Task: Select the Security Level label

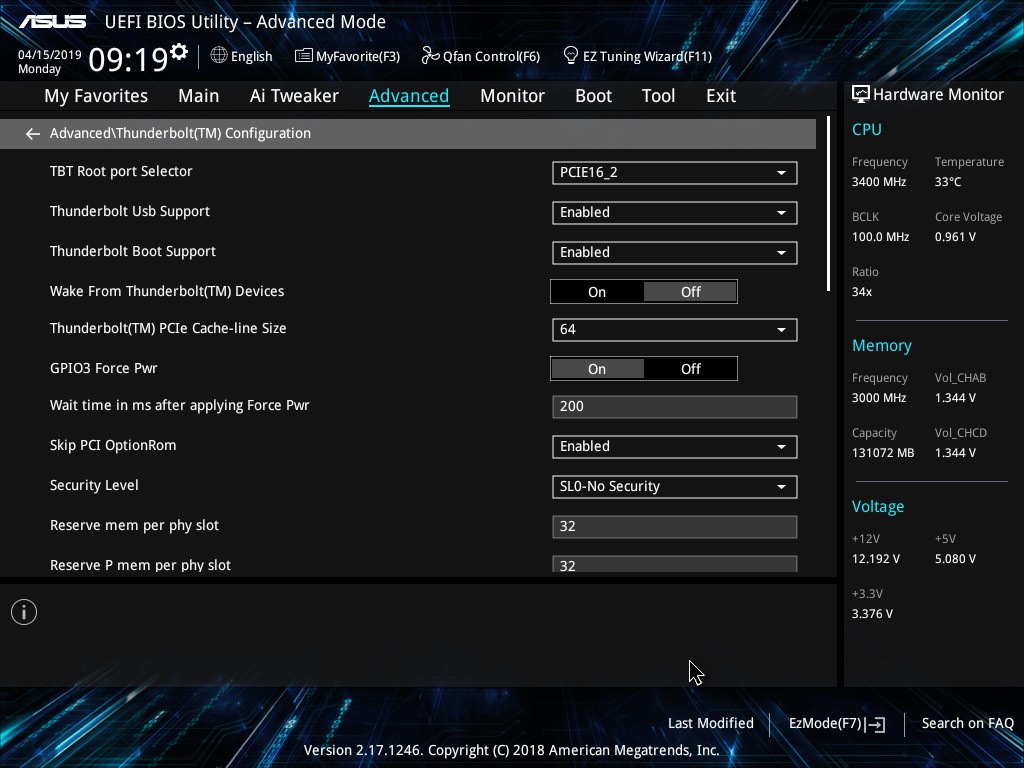Action: pos(94,485)
